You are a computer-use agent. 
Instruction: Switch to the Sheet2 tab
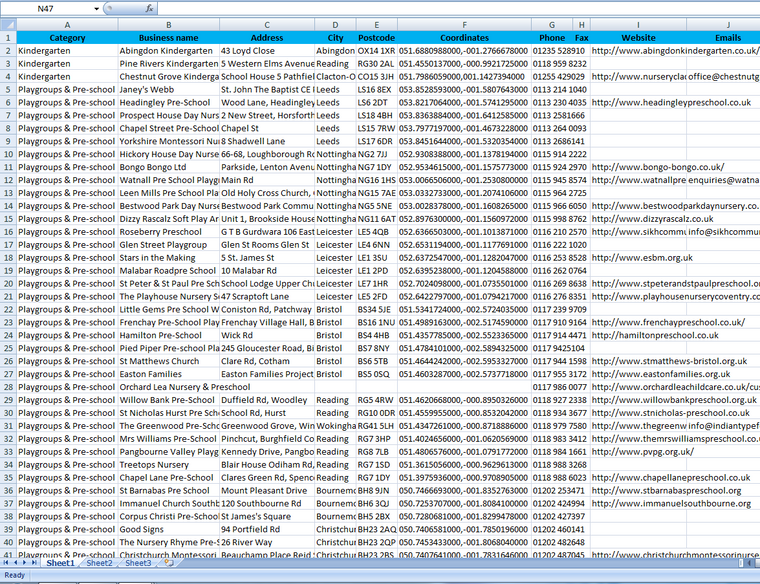tap(99, 563)
